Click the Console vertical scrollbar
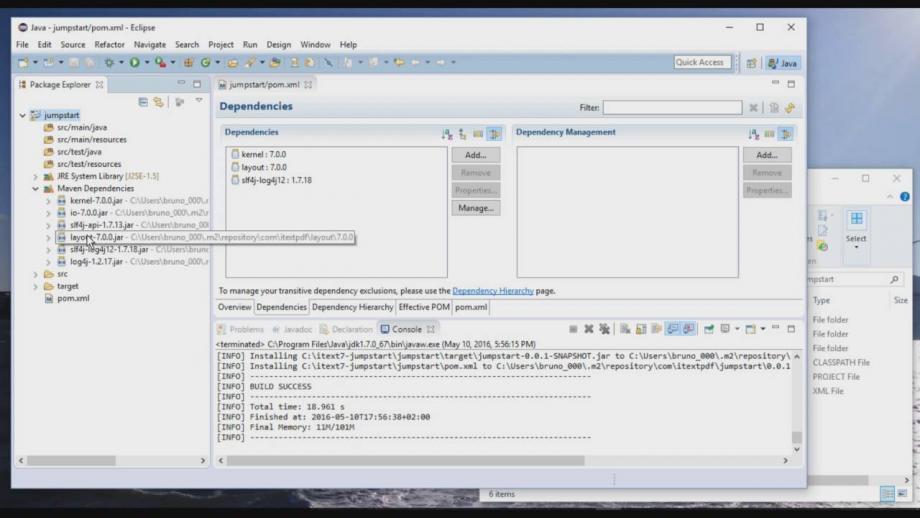 797,400
